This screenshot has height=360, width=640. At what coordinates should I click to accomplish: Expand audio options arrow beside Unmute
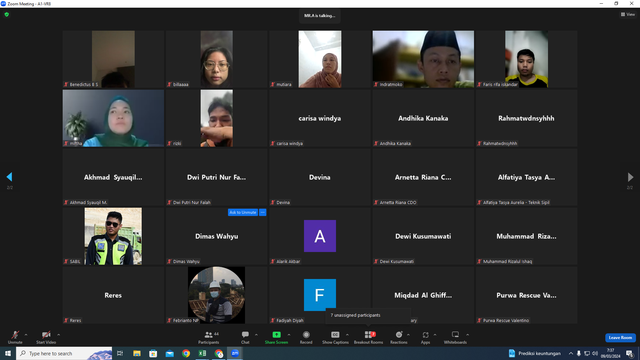(x=26, y=335)
